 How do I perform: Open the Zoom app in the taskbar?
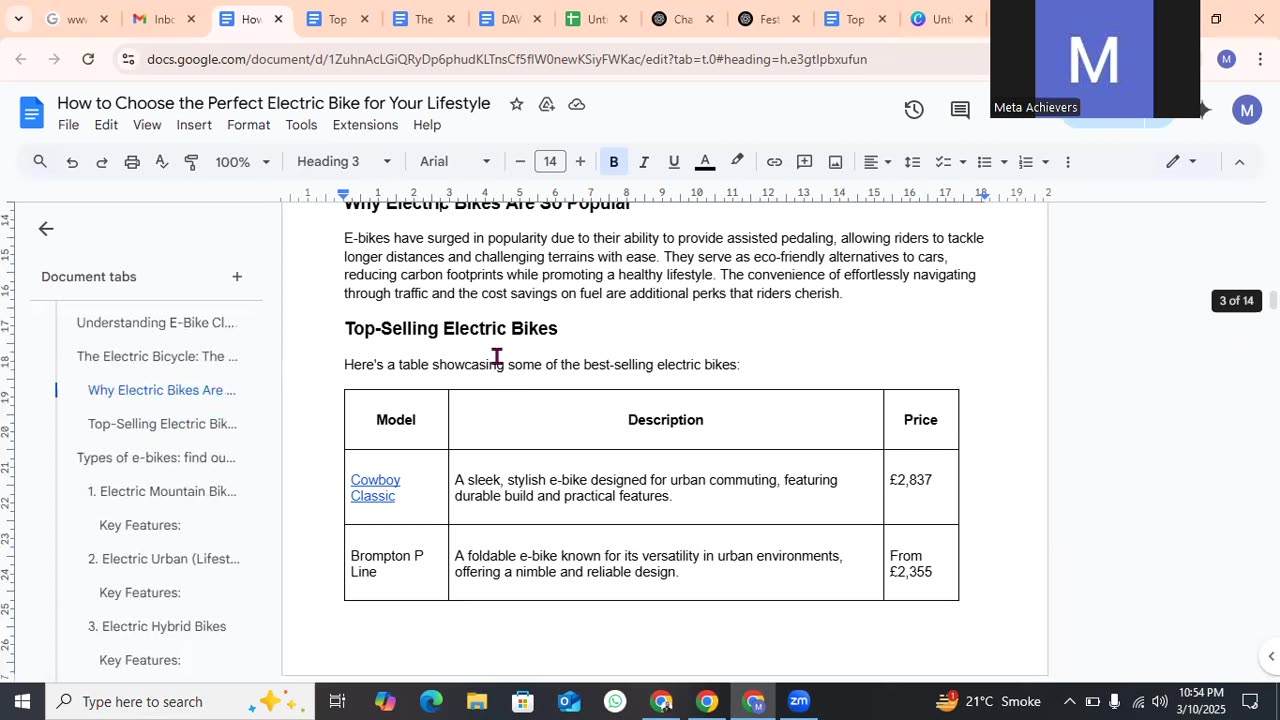799,701
